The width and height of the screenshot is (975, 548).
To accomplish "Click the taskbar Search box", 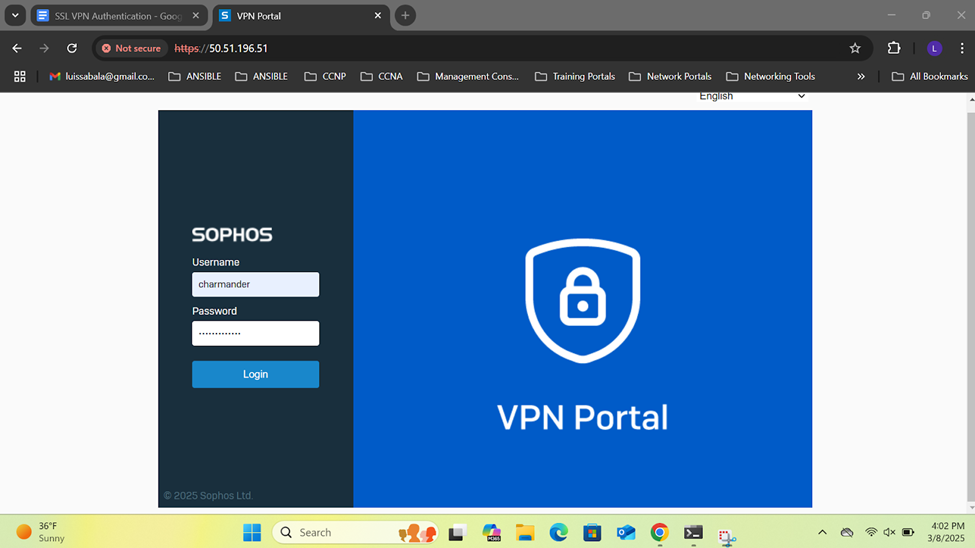I will click(356, 532).
